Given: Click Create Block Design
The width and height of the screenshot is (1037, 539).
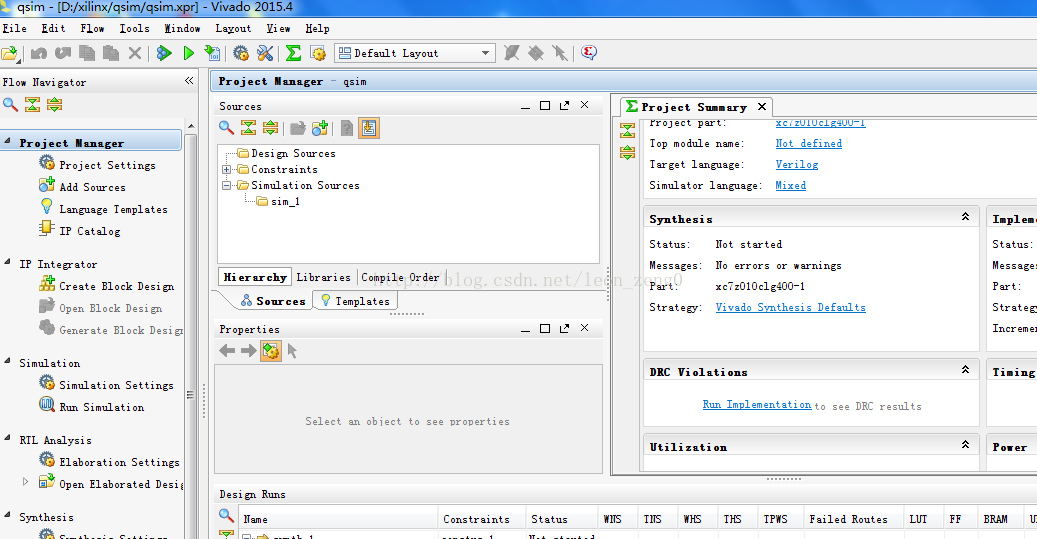Looking at the screenshot, I should click(107, 286).
